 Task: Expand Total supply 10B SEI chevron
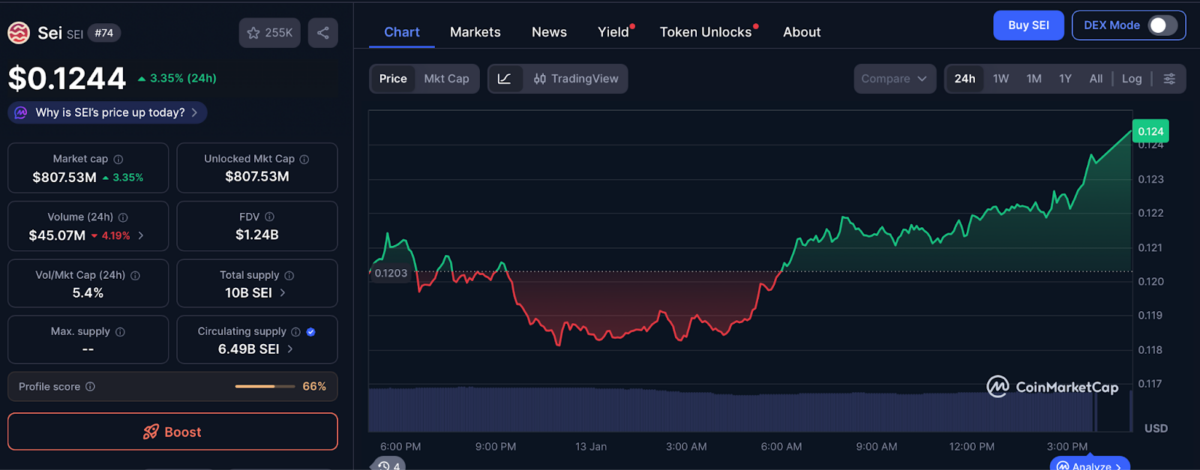pos(283,293)
